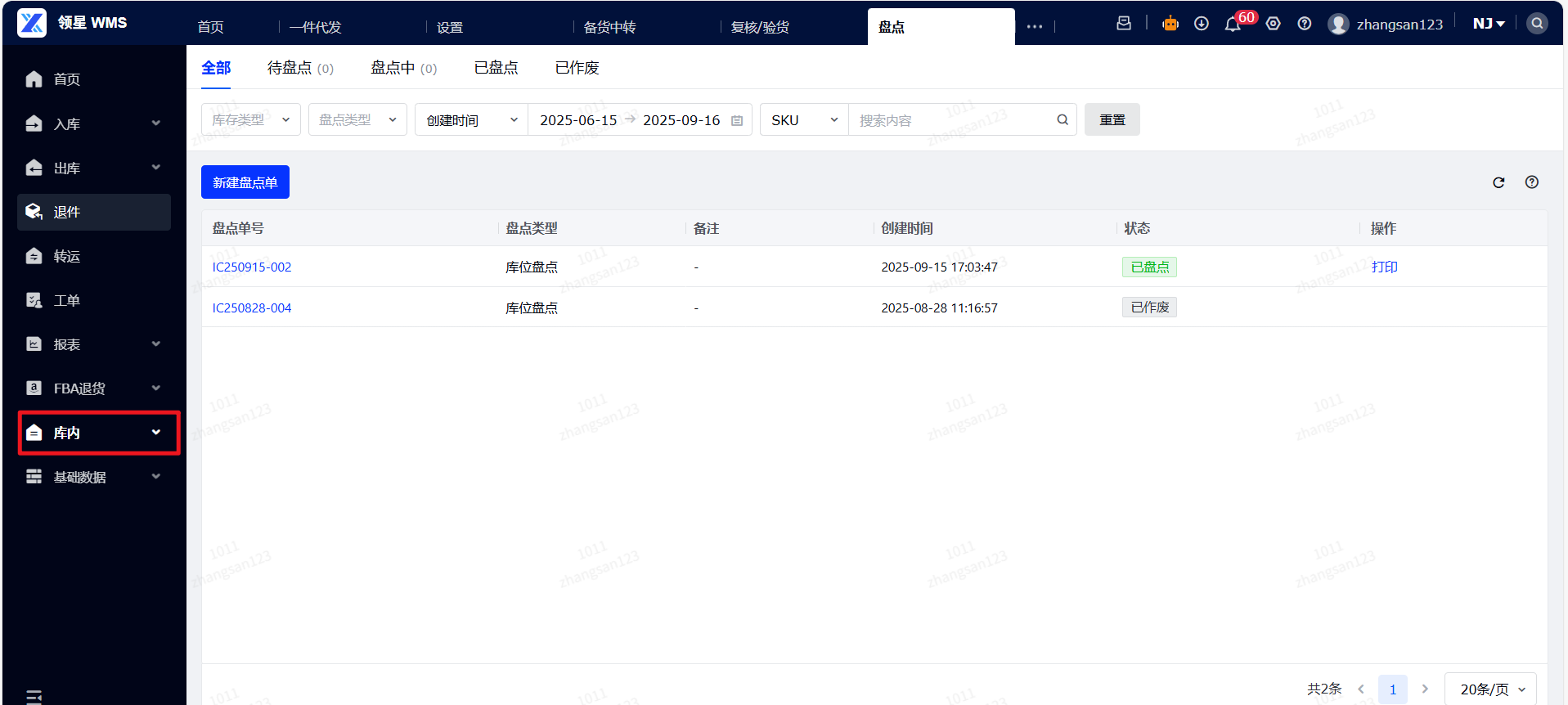Open the robot assistant icon
The width and height of the screenshot is (1568, 705).
tap(1170, 24)
